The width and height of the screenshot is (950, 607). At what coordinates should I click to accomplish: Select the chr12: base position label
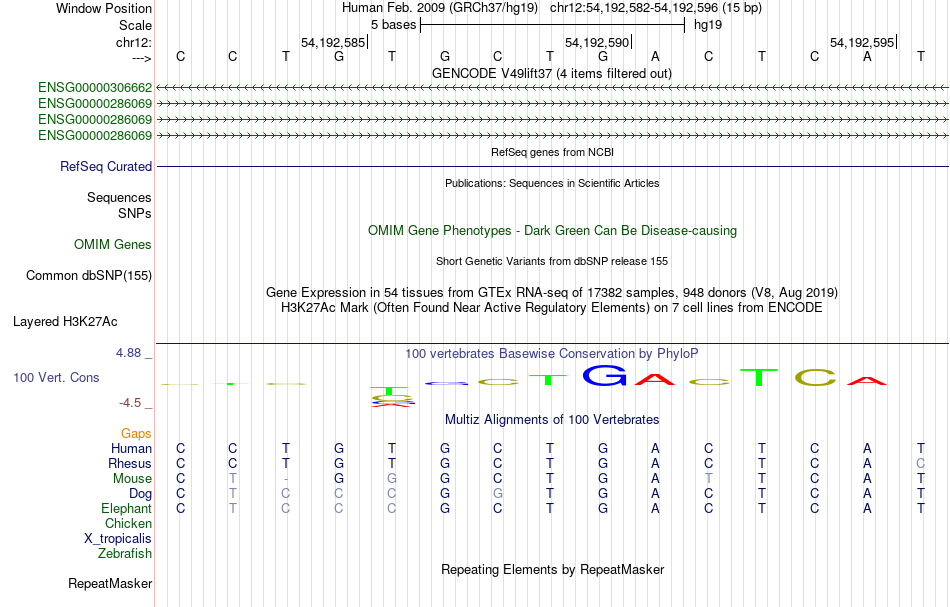(134, 42)
